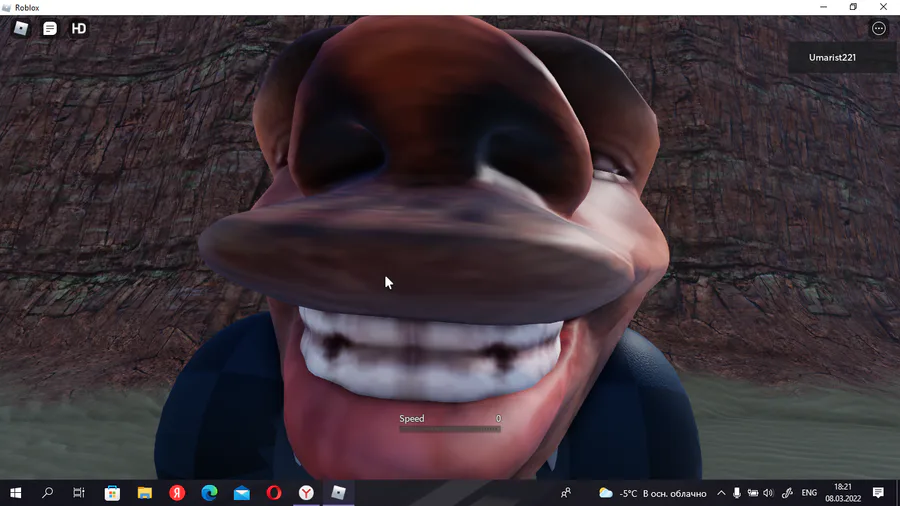Screen dimensions: 900x506
Task: Switch the ENG input language
Action: coord(809,493)
